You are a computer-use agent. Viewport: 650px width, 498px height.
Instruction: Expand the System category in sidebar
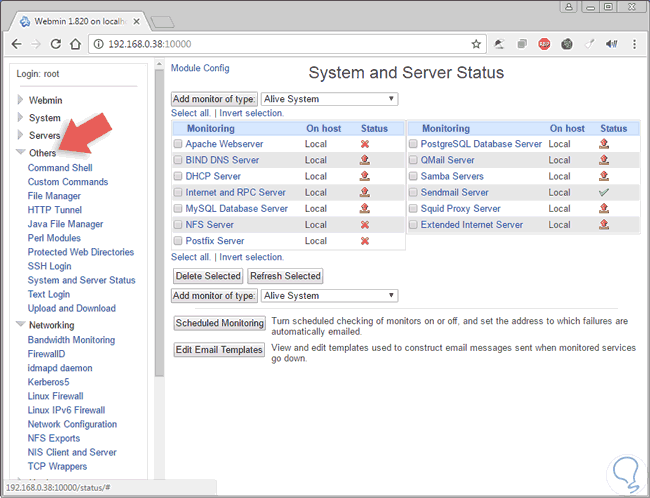(20, 117)
